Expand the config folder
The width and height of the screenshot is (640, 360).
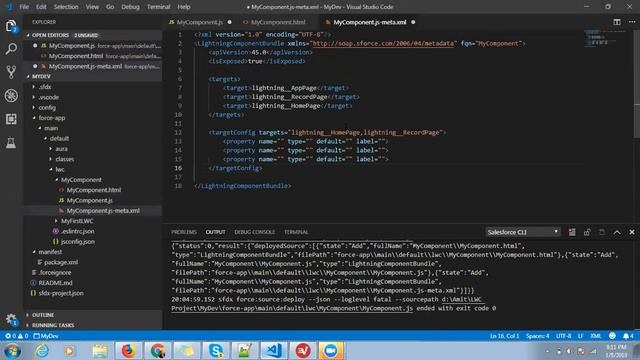click(93, 107)
